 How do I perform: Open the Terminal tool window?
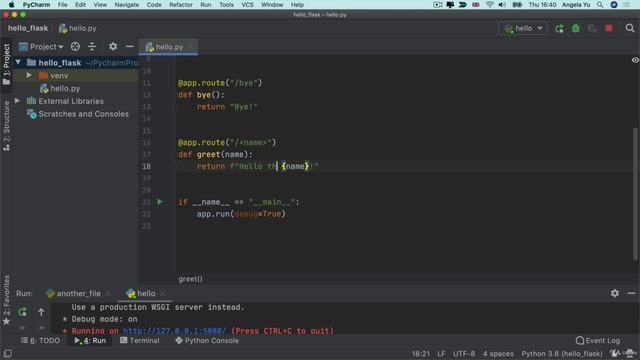point(140,340)
